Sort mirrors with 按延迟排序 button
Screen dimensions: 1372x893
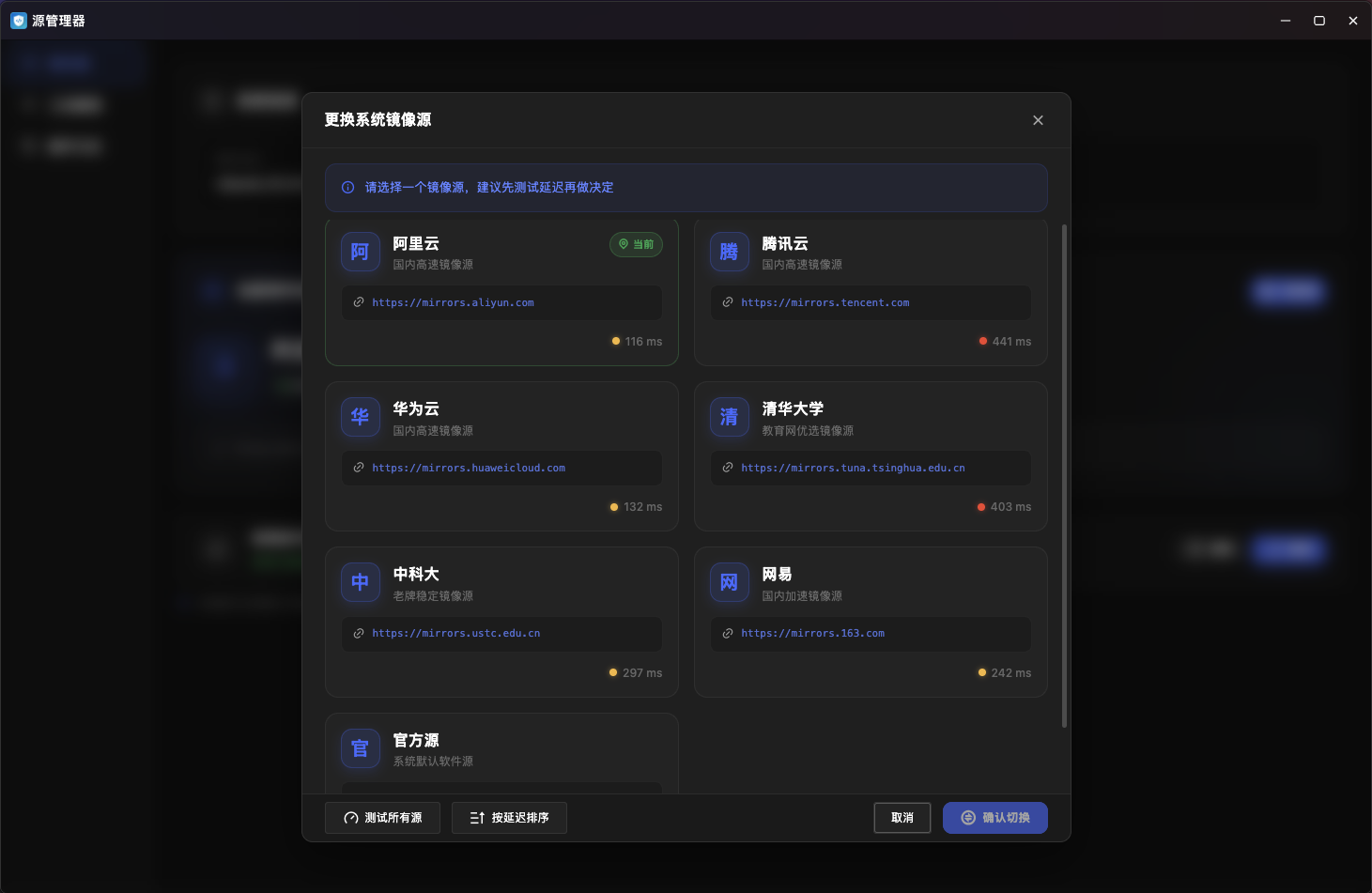[509, 818]
